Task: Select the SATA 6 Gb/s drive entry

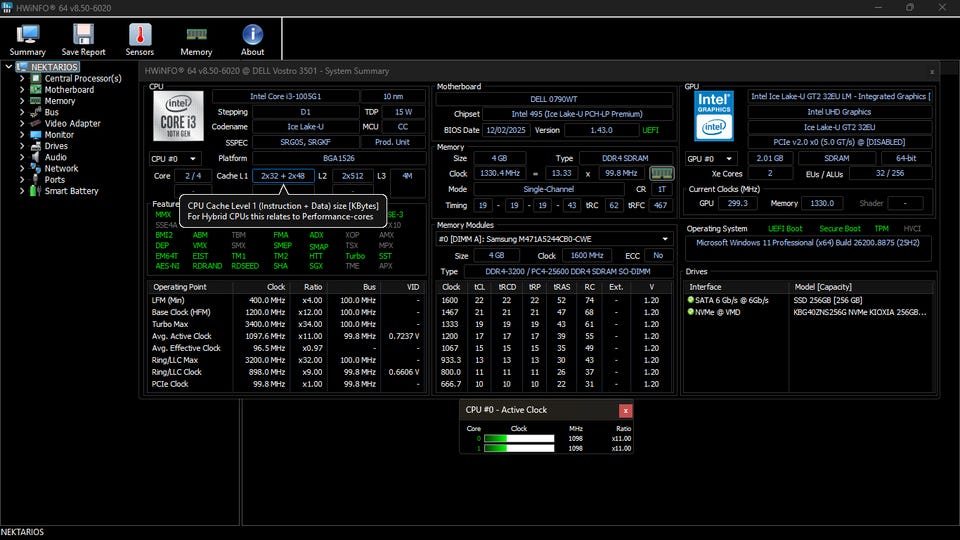Action: click(x=727, y=300)
